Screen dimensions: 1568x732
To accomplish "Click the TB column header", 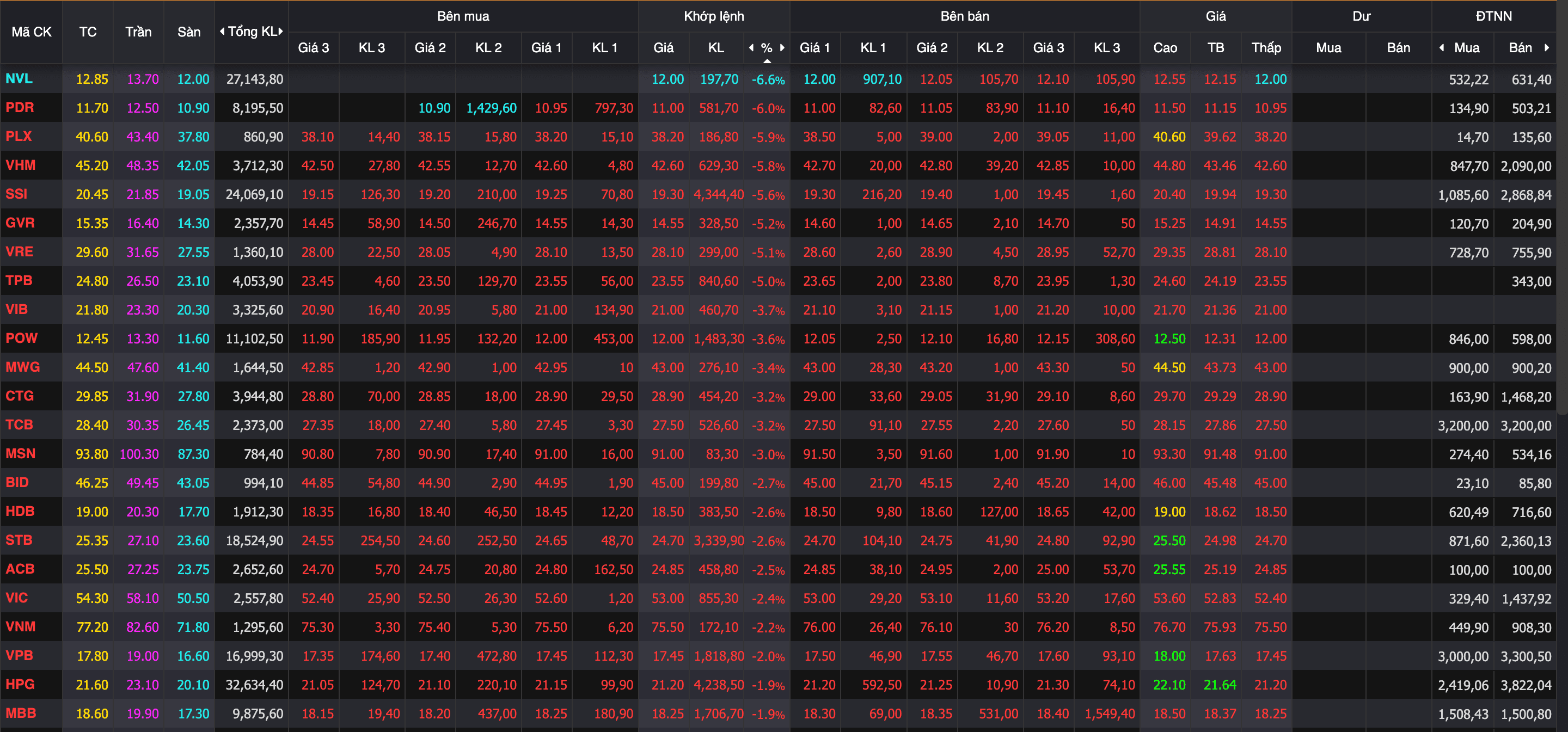I will pyautogui.click(x=1216, y=47).
